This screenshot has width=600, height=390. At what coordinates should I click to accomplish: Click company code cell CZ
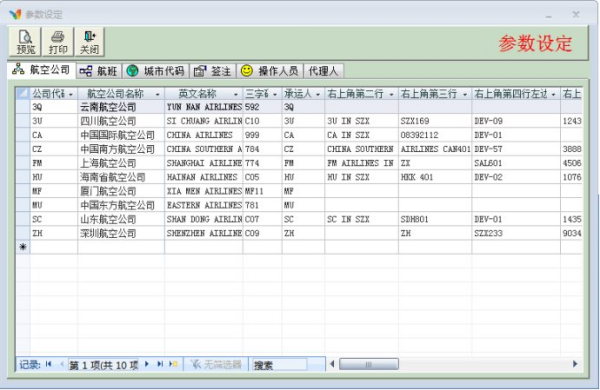pos(54,149)
